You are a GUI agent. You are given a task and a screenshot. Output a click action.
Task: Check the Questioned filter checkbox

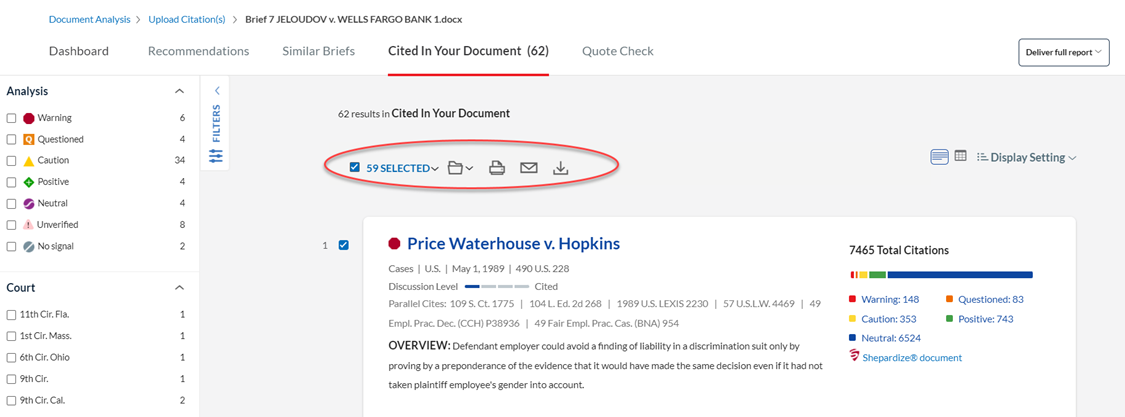pos(11,139)
